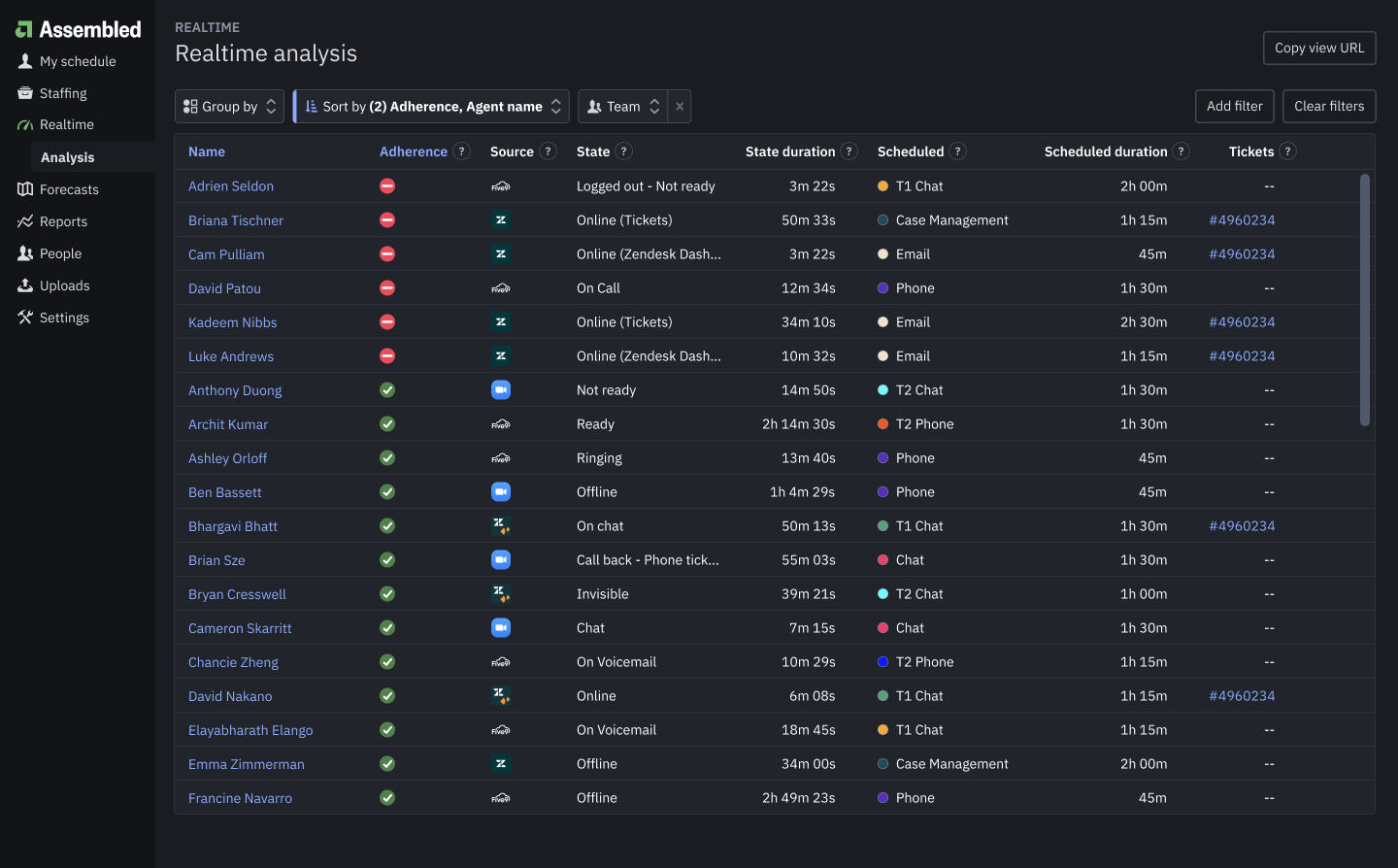Click 'Case Management' for Emma Zimmerman
The width and height of the screenshot is (1398, 868).
[951, 764]
